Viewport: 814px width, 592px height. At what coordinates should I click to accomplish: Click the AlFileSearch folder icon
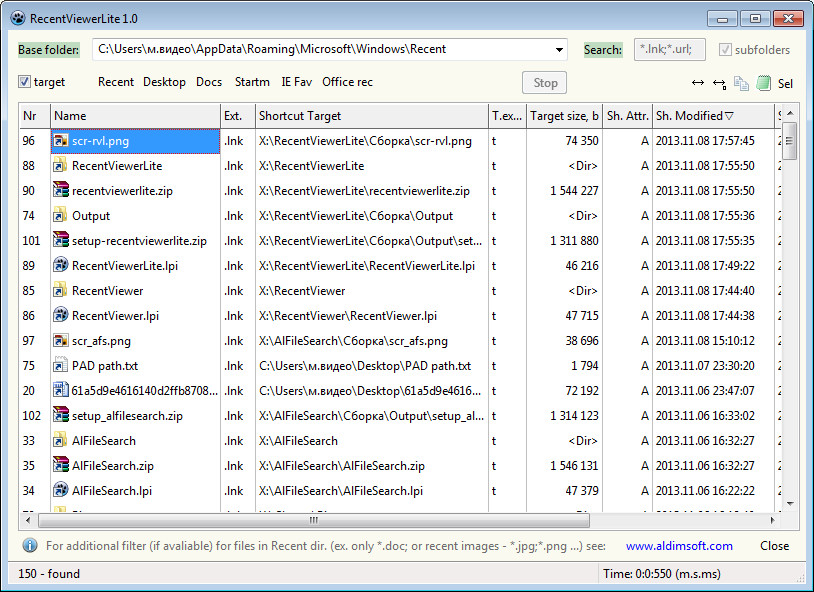[x=61, y=440]
